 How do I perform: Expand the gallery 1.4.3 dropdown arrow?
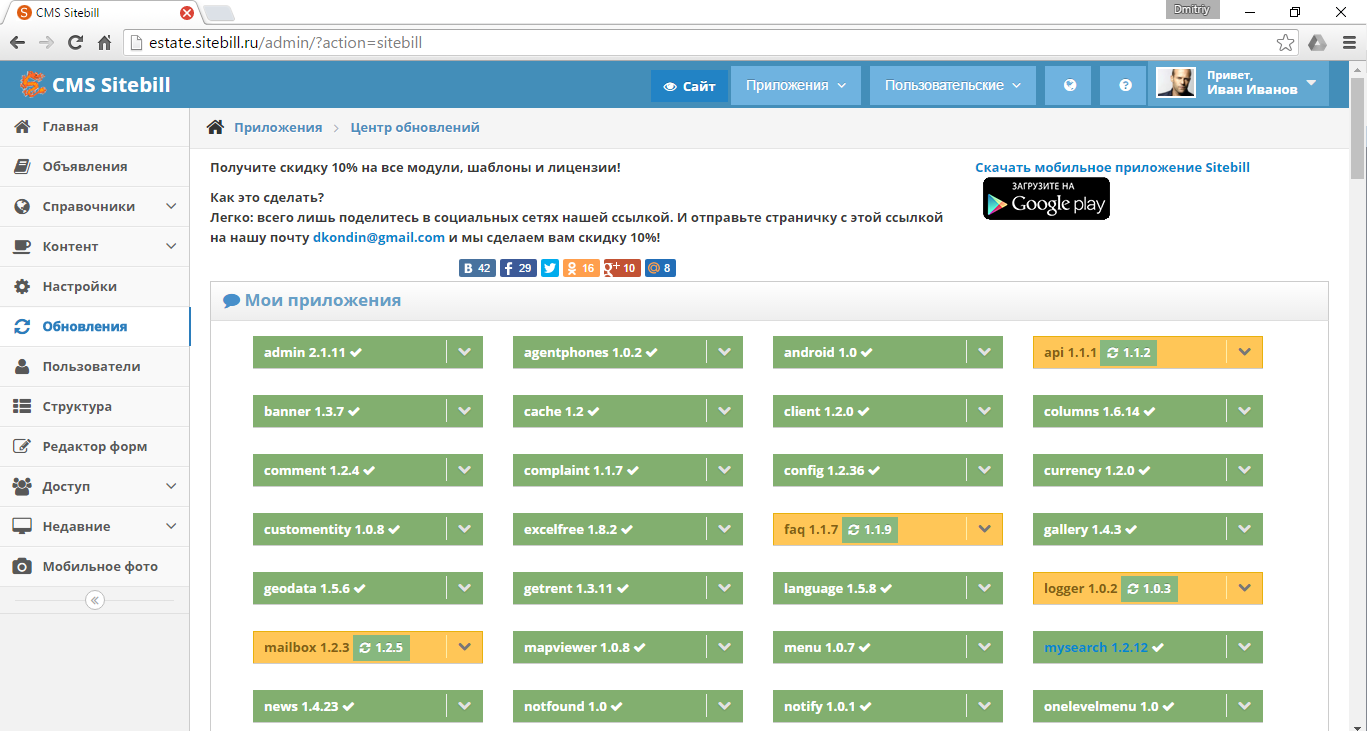tap(1244, 530)
